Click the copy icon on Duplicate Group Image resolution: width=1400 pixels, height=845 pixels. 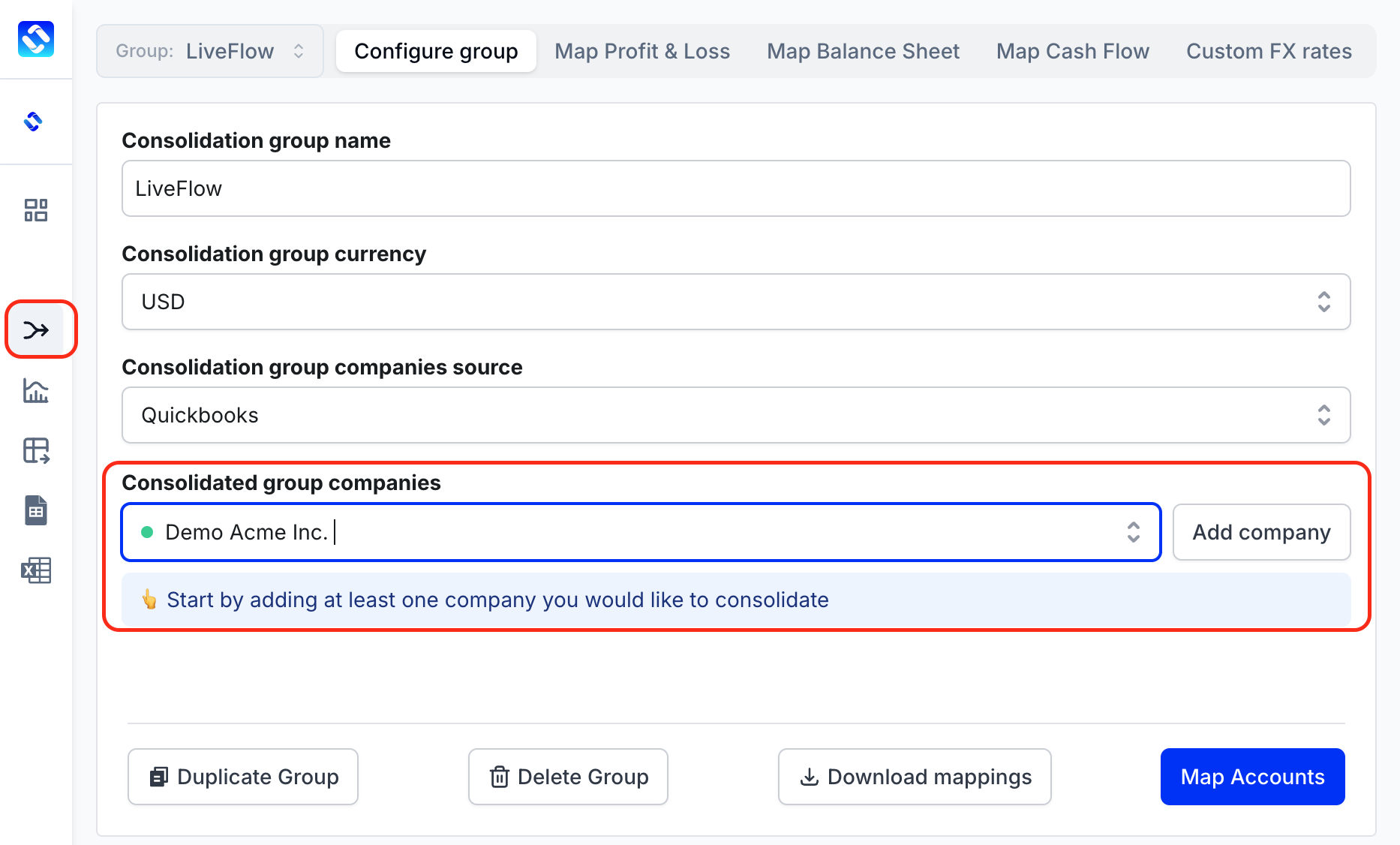coord(159,777)
